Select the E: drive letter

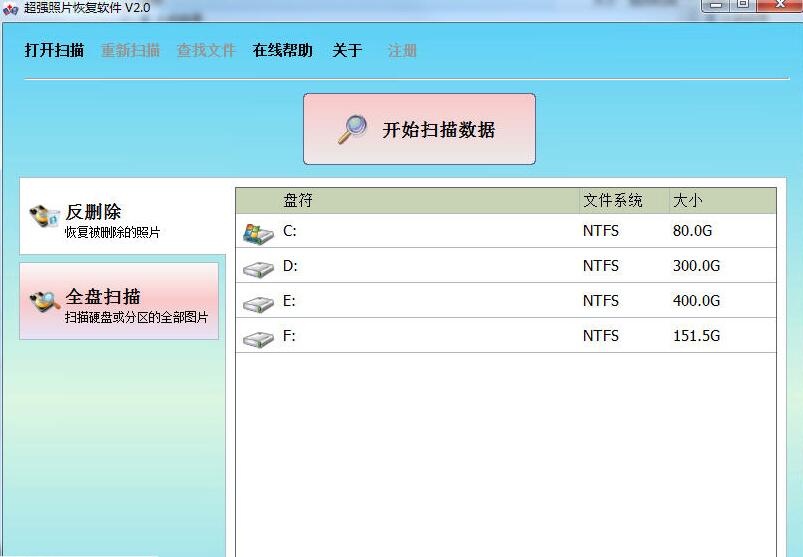click(x=289, y=301)
